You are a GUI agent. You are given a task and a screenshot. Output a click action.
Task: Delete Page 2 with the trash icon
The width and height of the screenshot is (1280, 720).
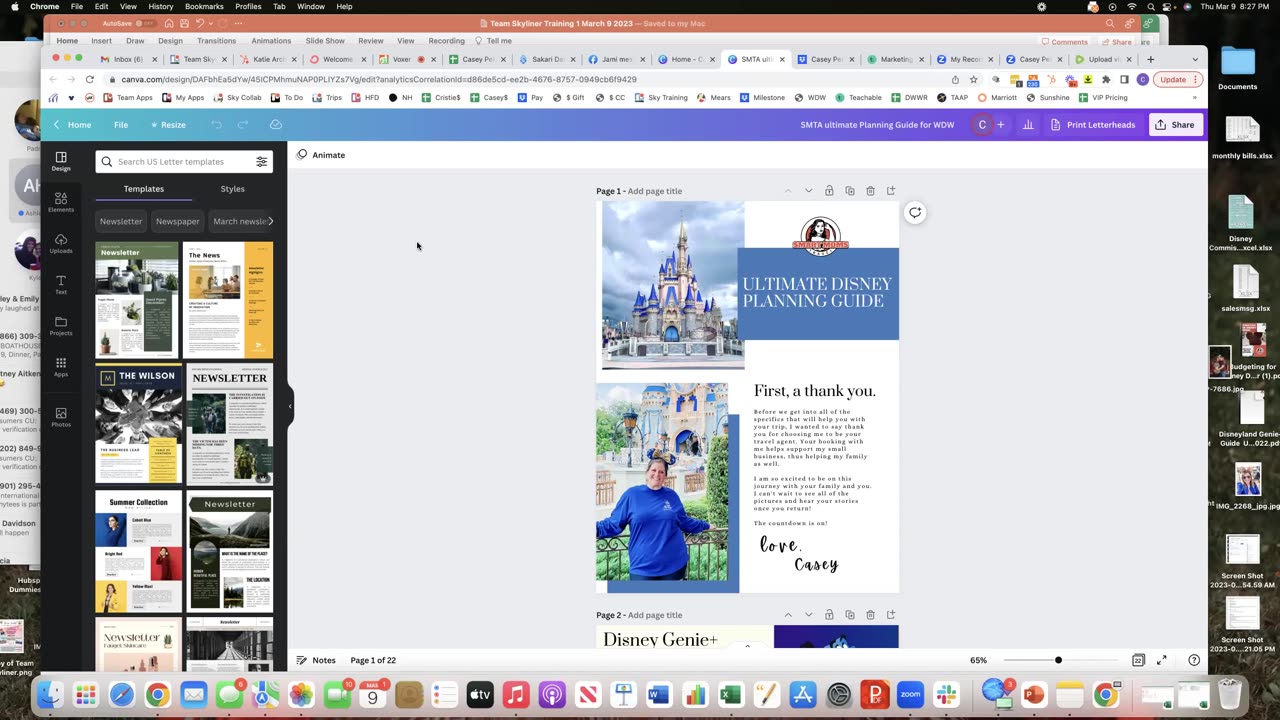pyautogui.click(x=870, y=615)
